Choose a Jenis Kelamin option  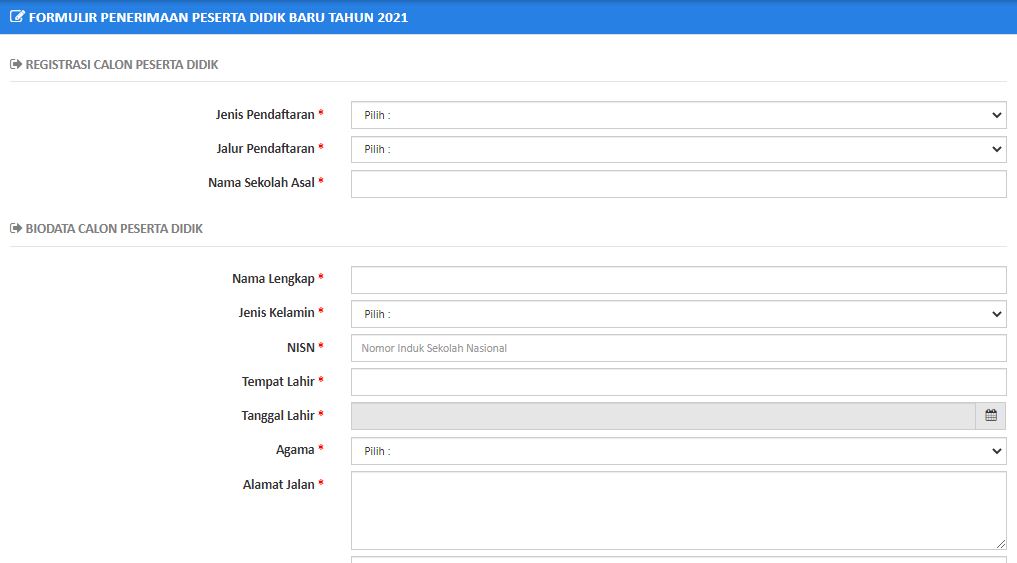[x=678, y=314]
